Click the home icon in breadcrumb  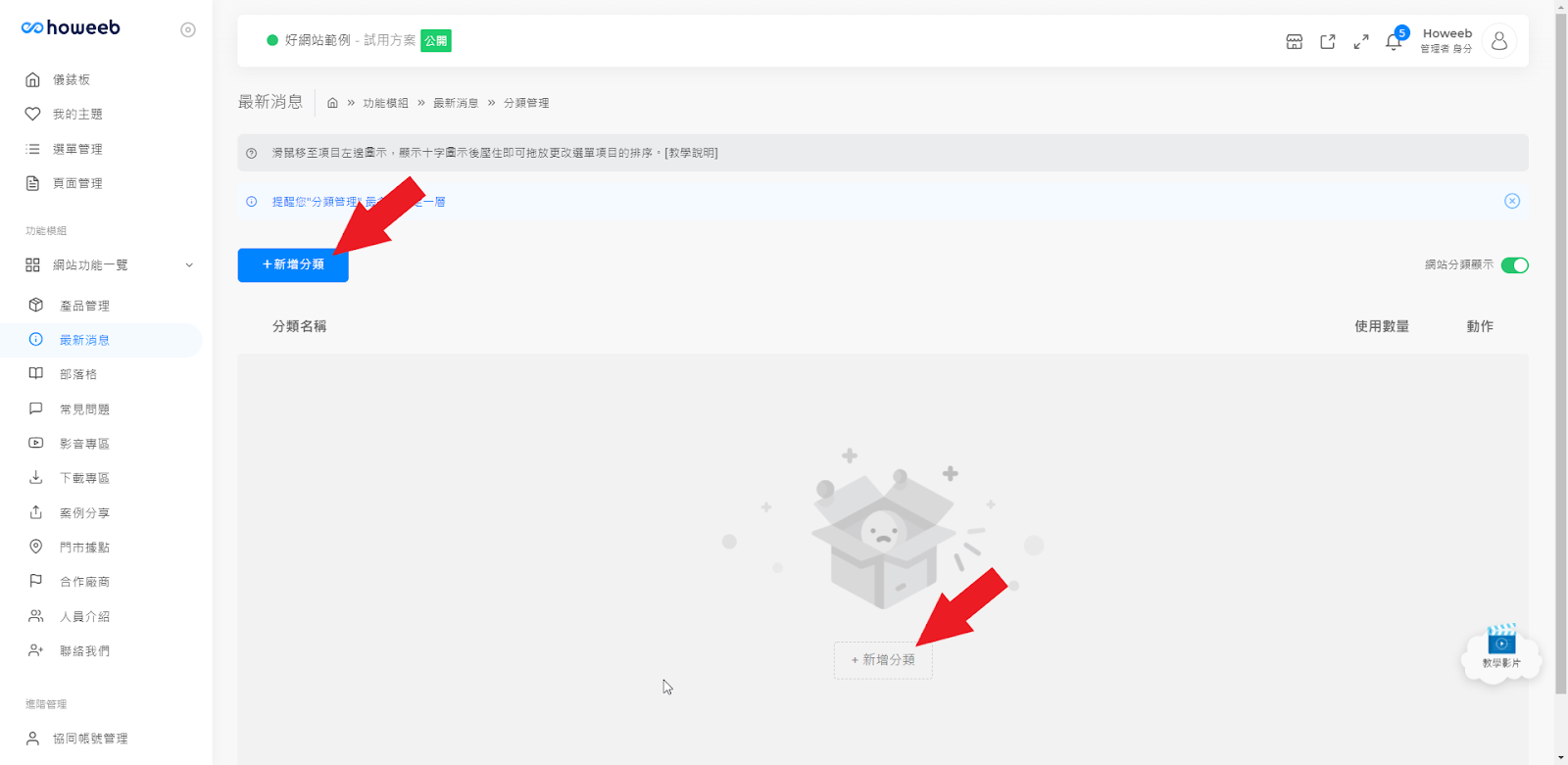click(x=332, y=103)
